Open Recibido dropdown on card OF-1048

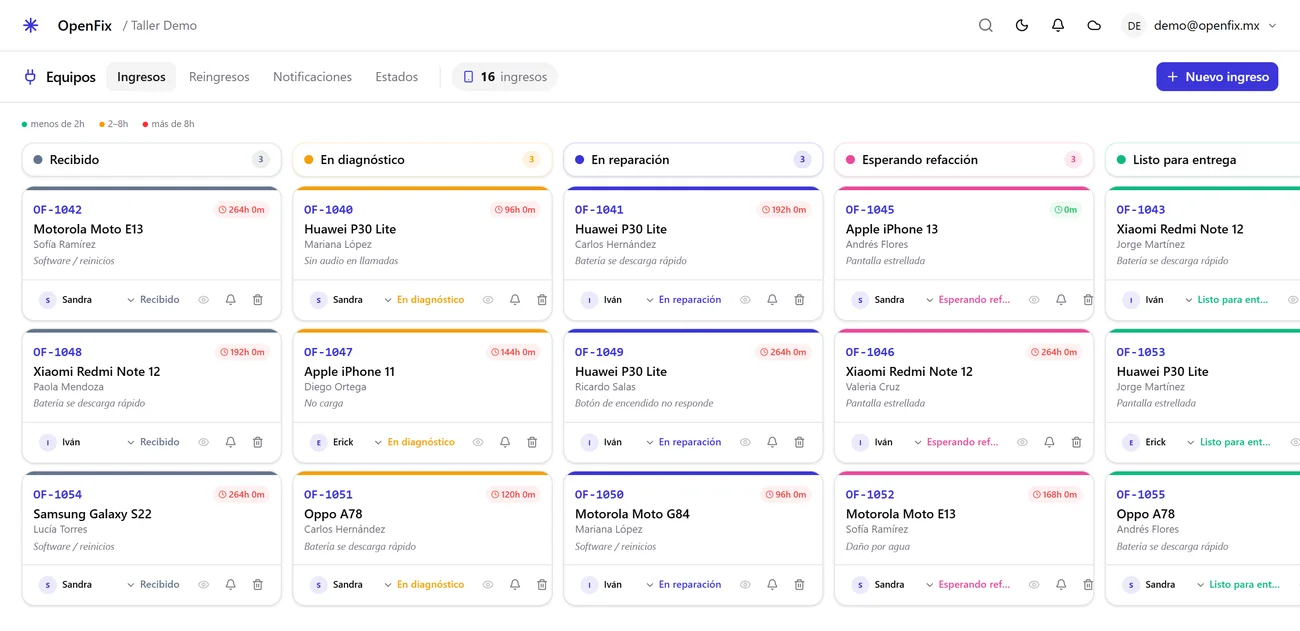pyautogui.click(x=153, y=442)
